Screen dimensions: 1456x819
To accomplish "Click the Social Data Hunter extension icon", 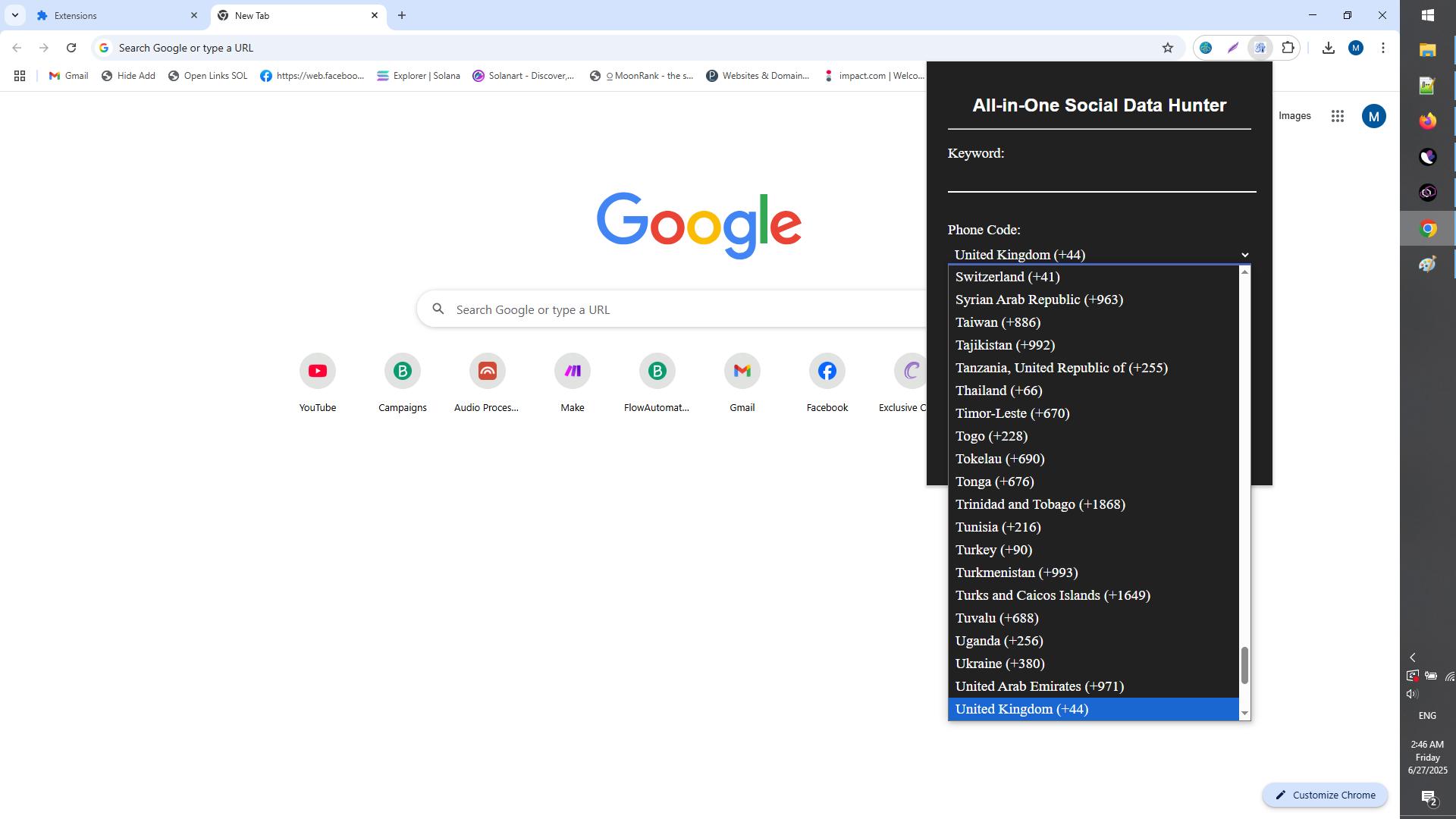I will click(1260, 47).
